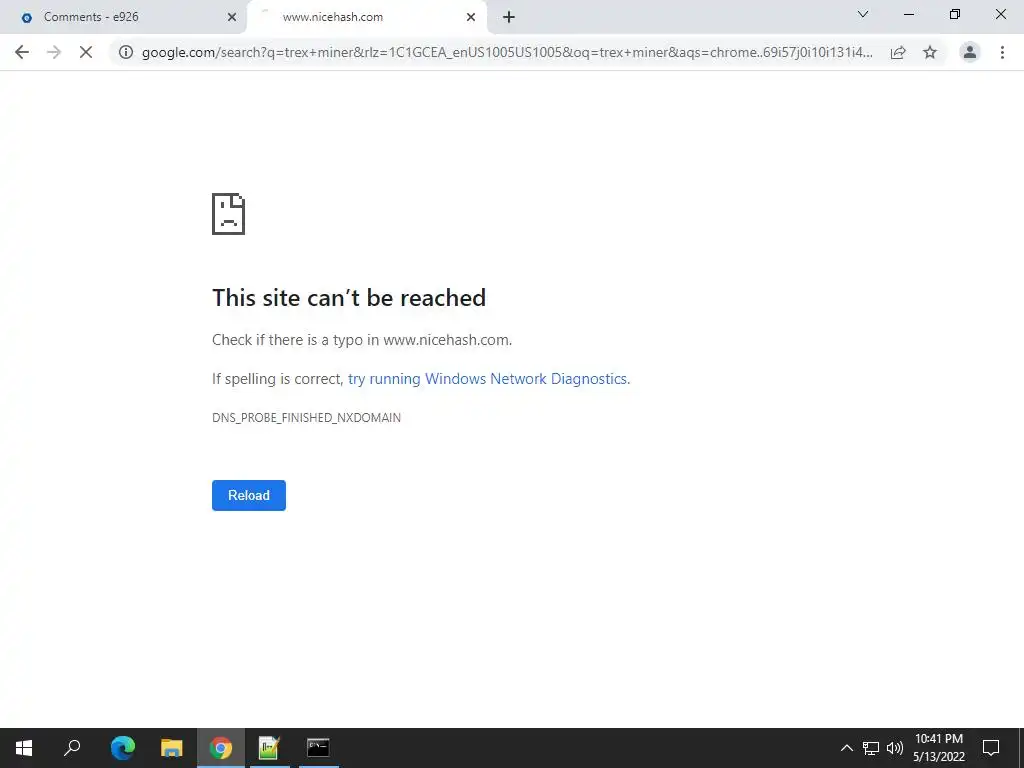Click the address bar URL
Image resolution: width=1024 pixels, height=768 pixels.
tap(507, 52)
